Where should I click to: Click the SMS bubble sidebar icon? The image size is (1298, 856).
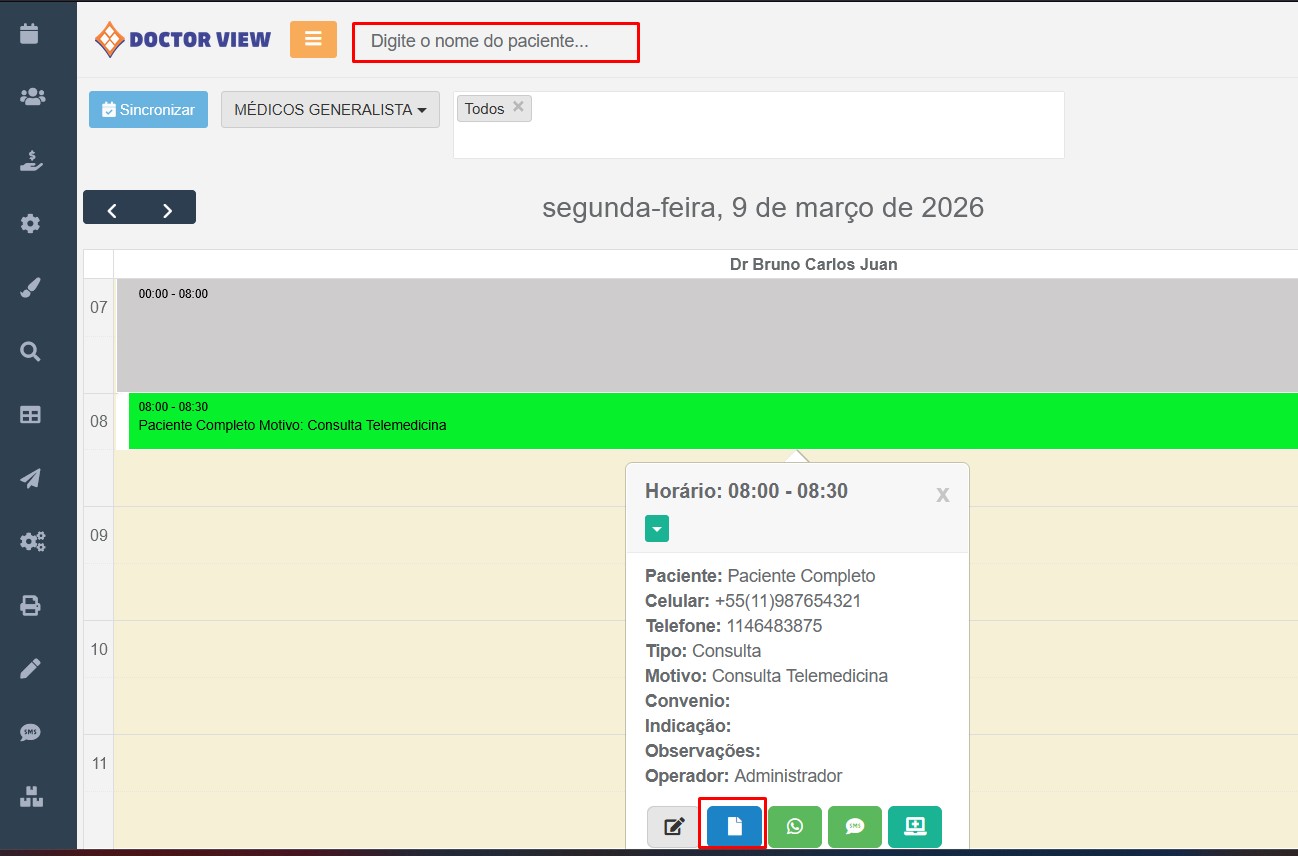tap(31, 732)
